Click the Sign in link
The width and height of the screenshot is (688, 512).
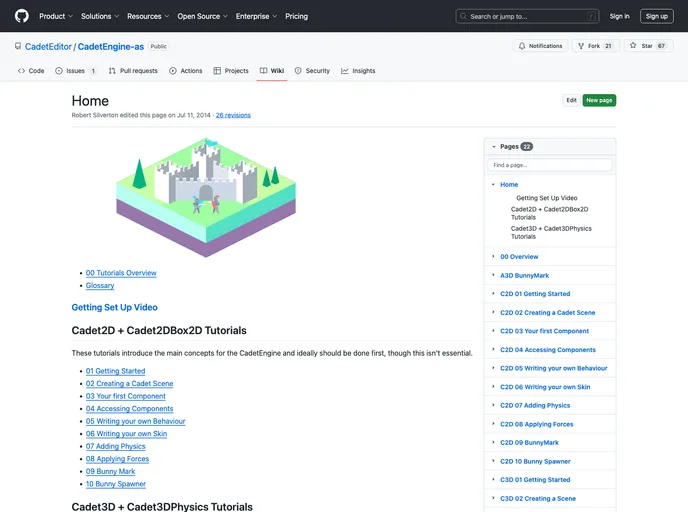619,16
